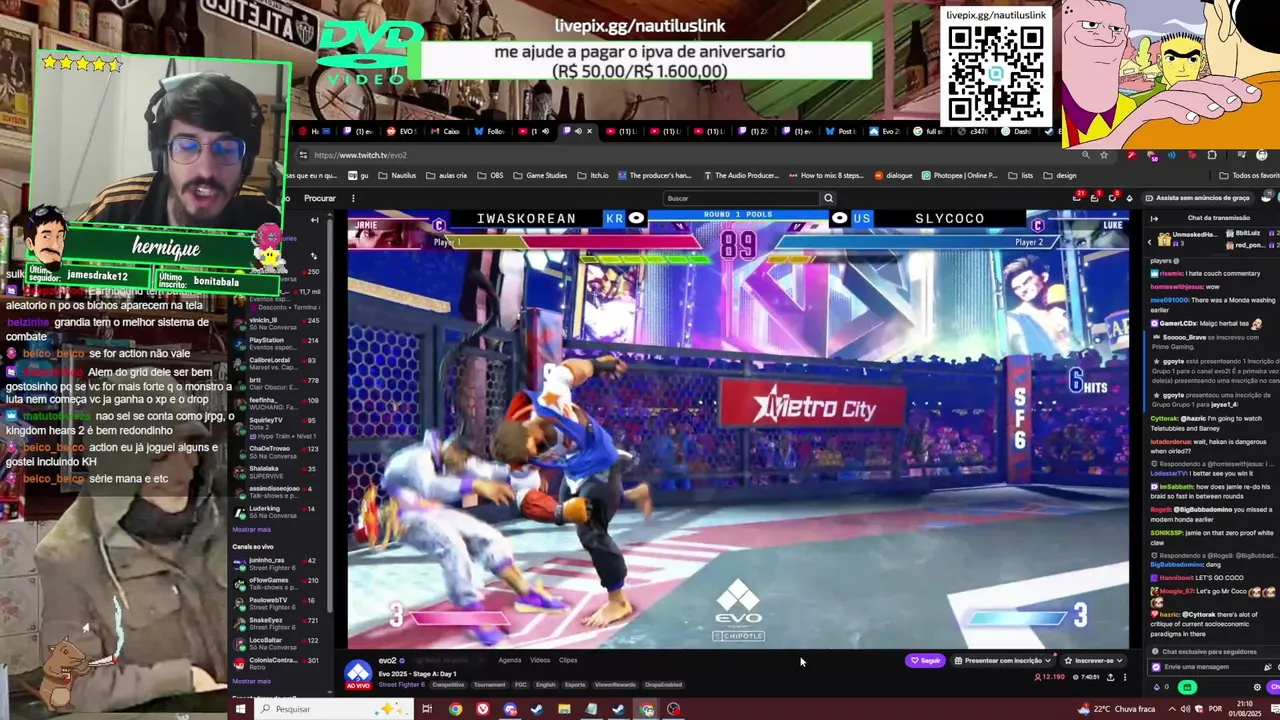Click the Twitch search magnifier button
The width and height of the screenshot is (1280, 720).
828,198
